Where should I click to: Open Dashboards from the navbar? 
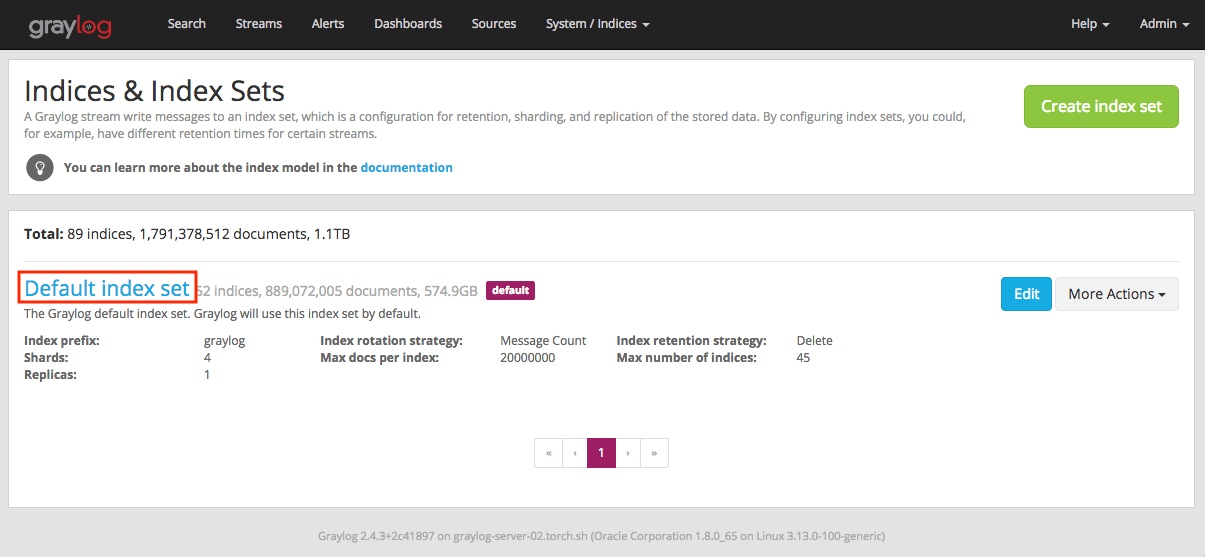point(408,24)
